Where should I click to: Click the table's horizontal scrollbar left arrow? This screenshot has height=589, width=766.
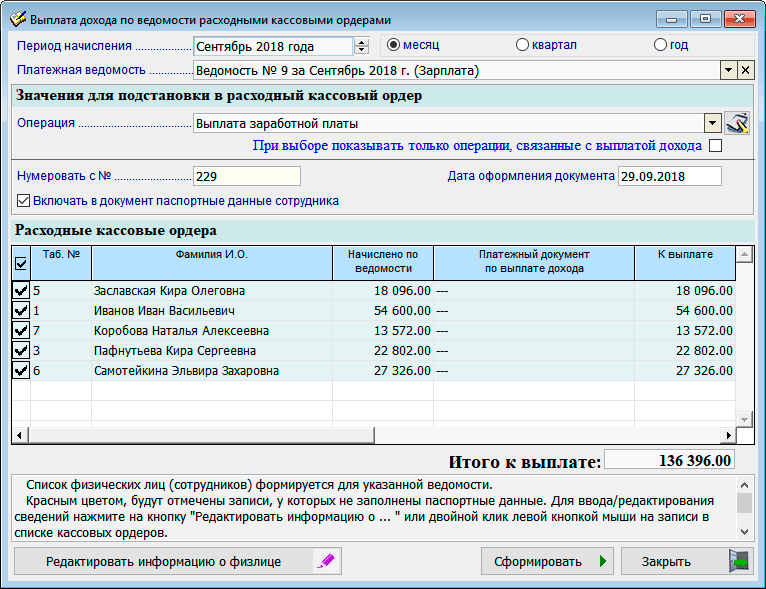(20, 435)
